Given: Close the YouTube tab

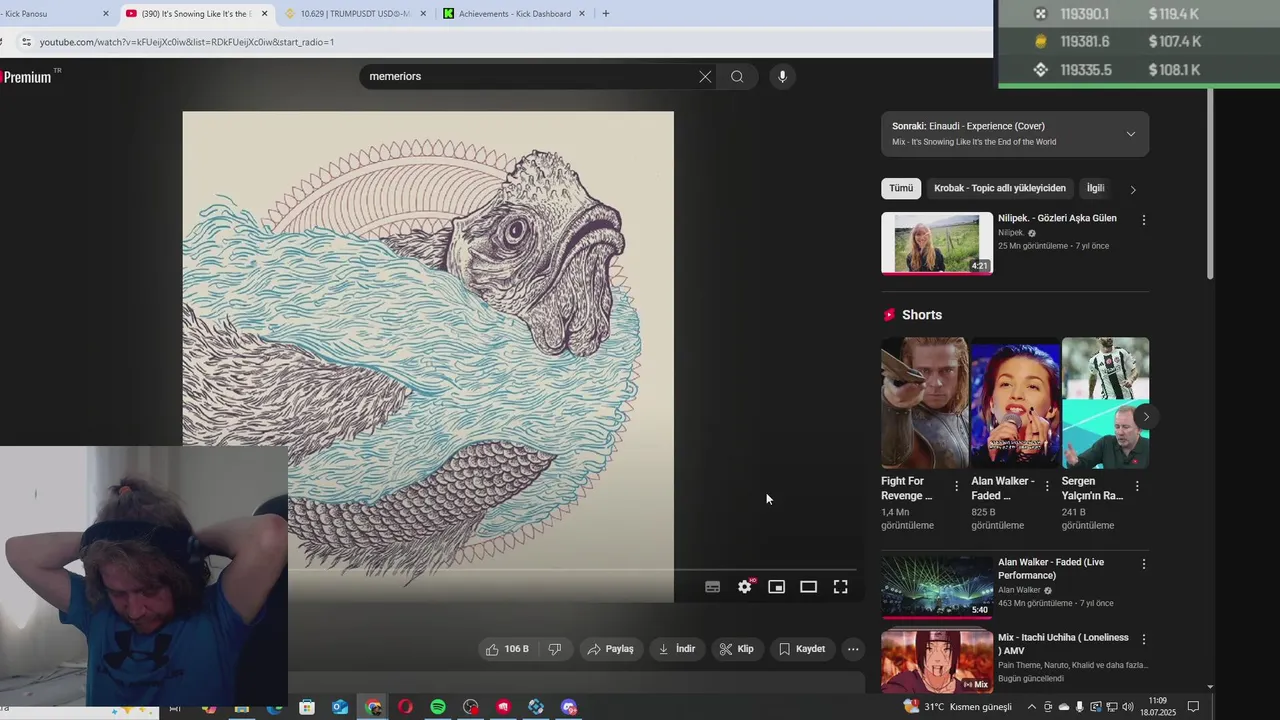Looking at the screenshot, I should pos(264,14).
